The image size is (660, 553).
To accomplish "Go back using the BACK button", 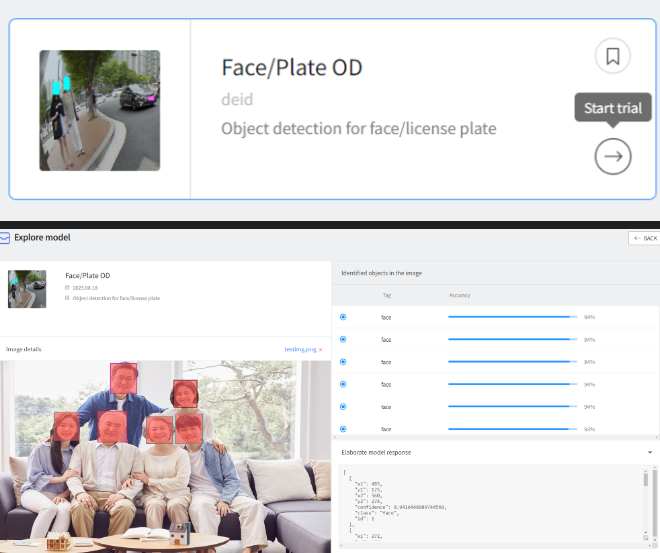I will 643,239.
